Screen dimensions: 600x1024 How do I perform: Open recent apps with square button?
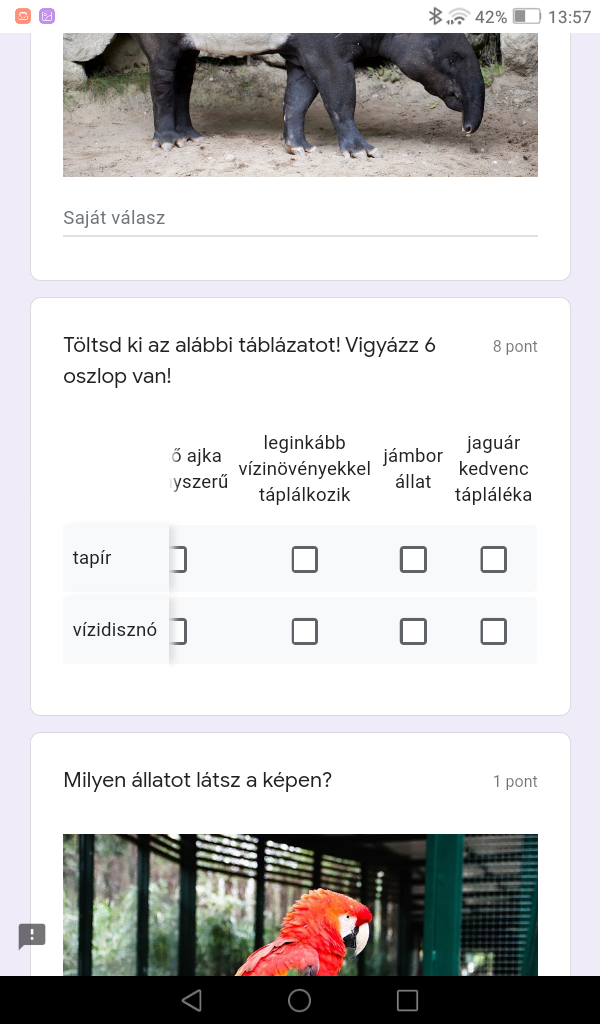click(x=407, y=1000)
